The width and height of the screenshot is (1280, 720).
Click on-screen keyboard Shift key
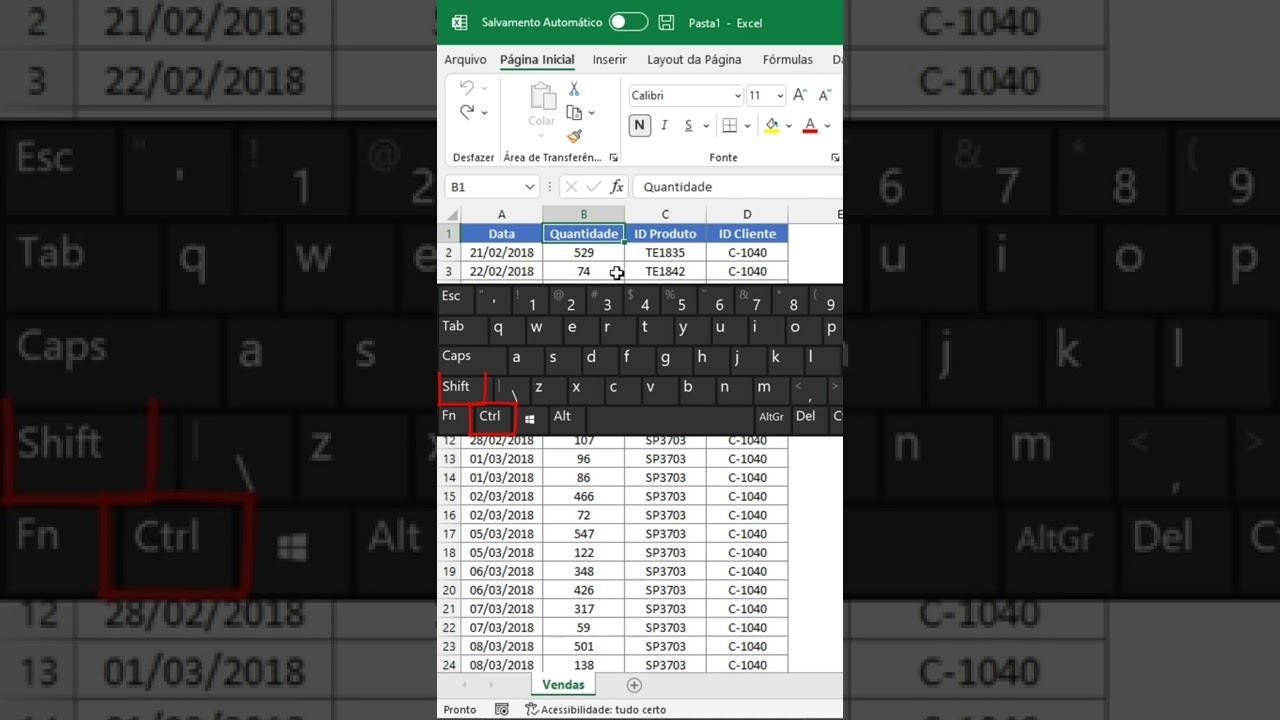pyautogui.click(x=461, y=388)
